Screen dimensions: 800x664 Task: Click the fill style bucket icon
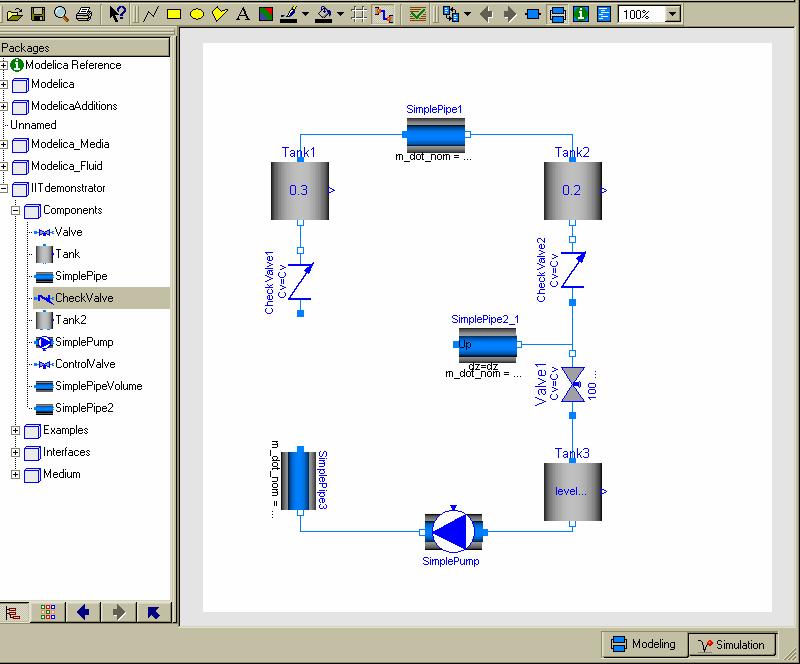(324, 14)
